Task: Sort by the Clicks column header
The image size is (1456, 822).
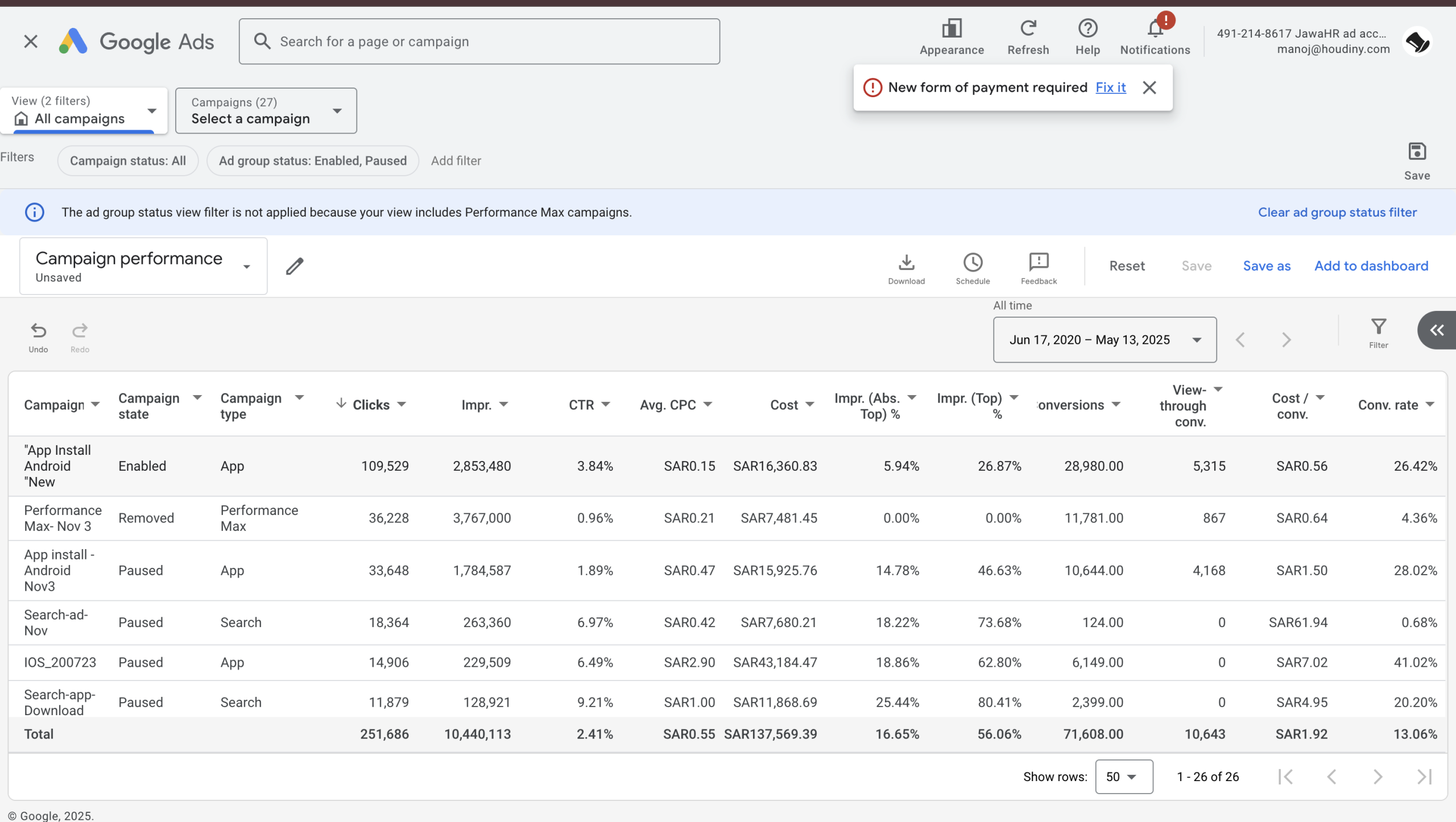Action: [x=371, y=405]
